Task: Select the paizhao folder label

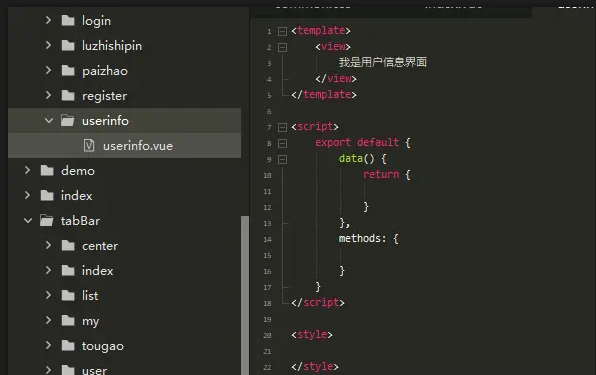Action: (x=105, y=71)
